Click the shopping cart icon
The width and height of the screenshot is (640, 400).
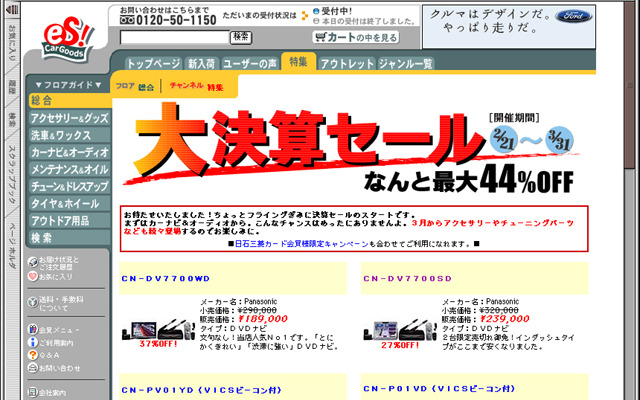(321, 37)
